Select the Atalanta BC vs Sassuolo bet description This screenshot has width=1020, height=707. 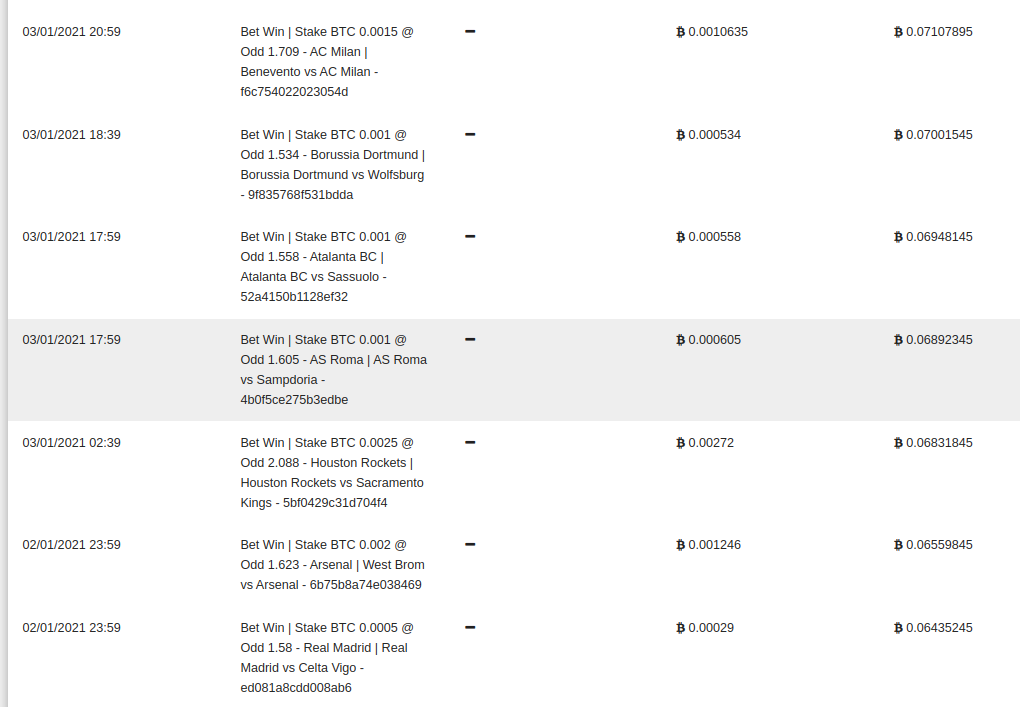coord(323,267)
